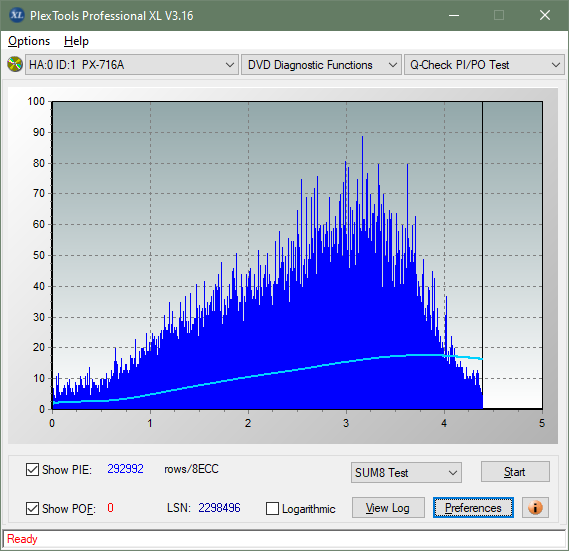569x551 pixels.
Task: Maximize the PlexTools window
Action: (499, 15)
